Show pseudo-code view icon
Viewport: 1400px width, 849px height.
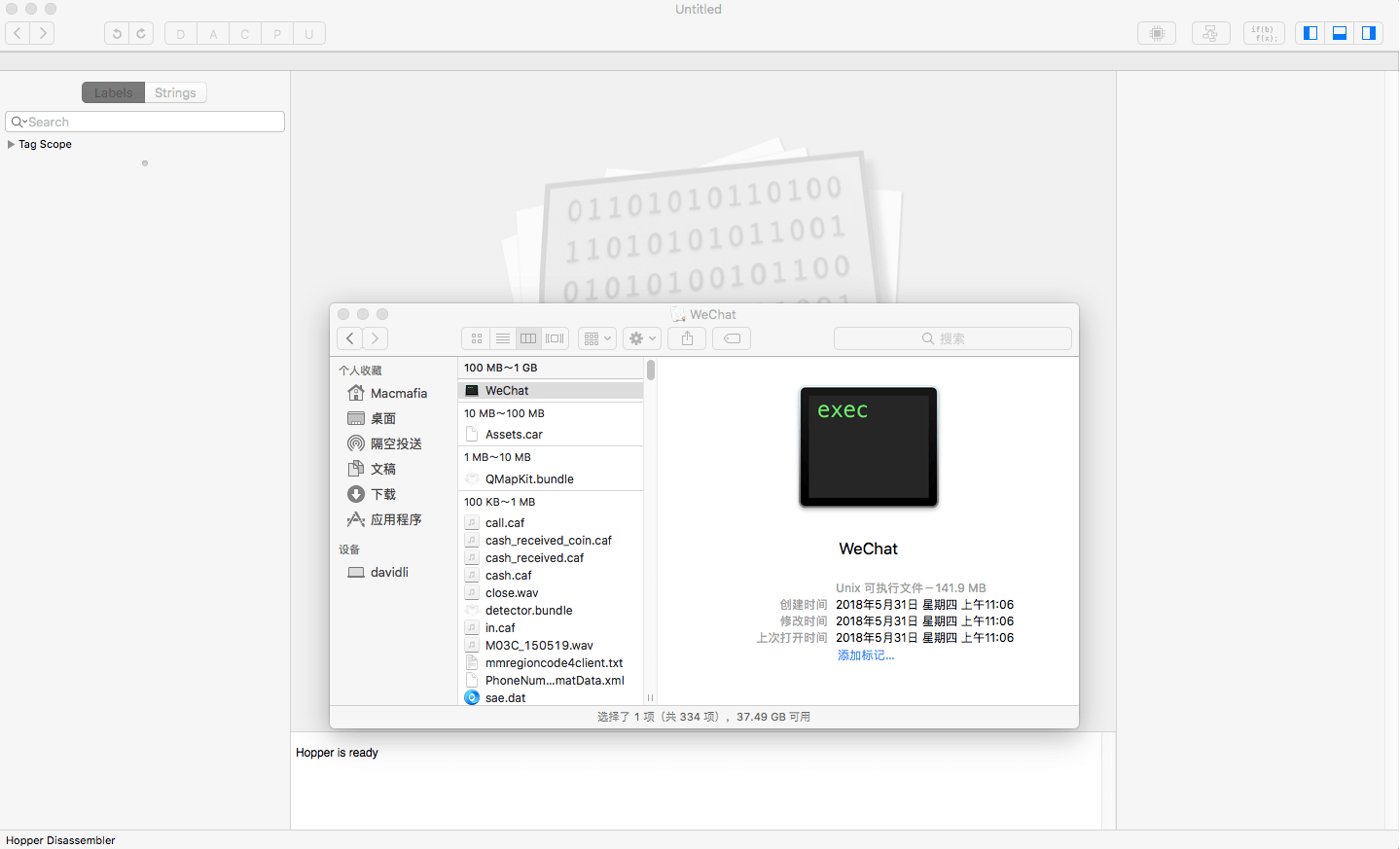click(1264, 33)
